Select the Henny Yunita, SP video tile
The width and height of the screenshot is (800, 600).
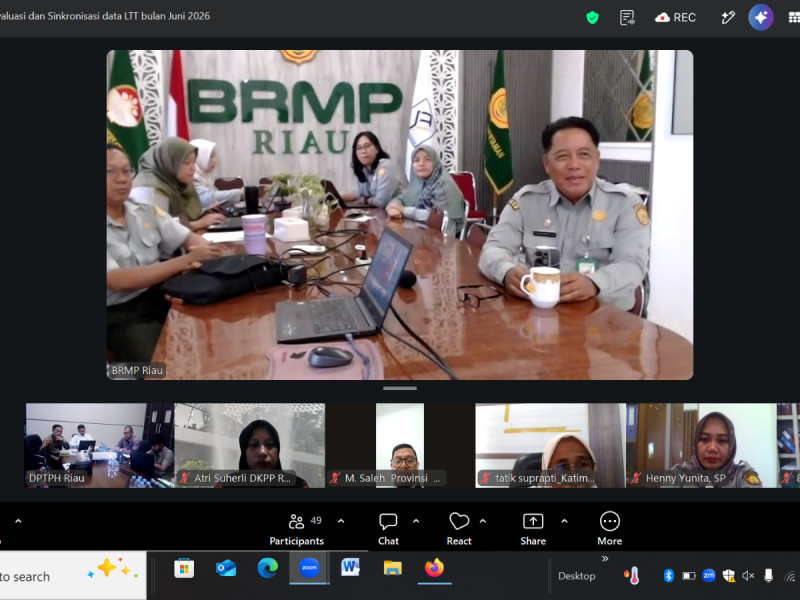tap(702, 445)
